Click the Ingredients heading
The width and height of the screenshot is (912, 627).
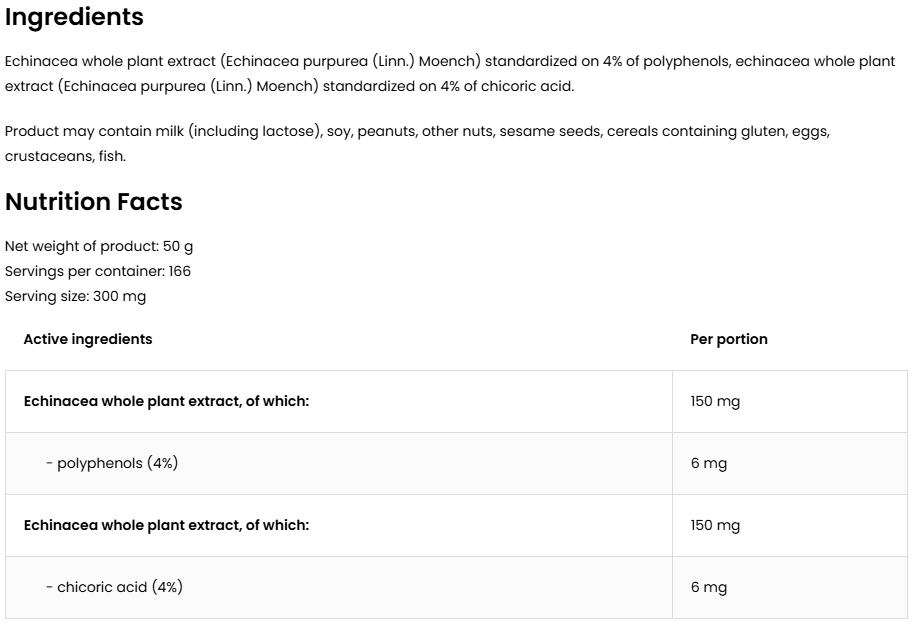point(74,17)
